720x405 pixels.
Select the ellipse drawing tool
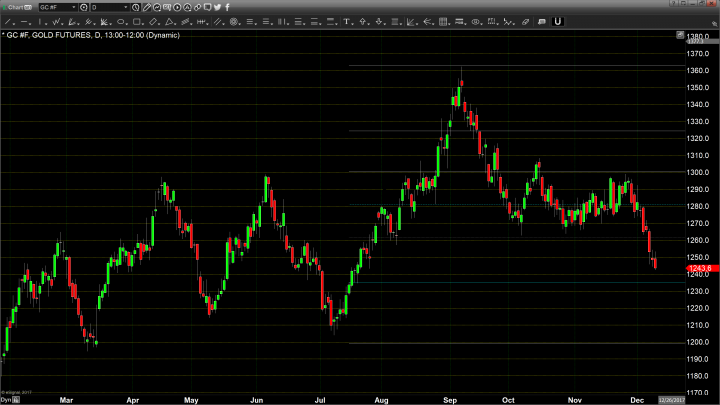click(121, 22)
